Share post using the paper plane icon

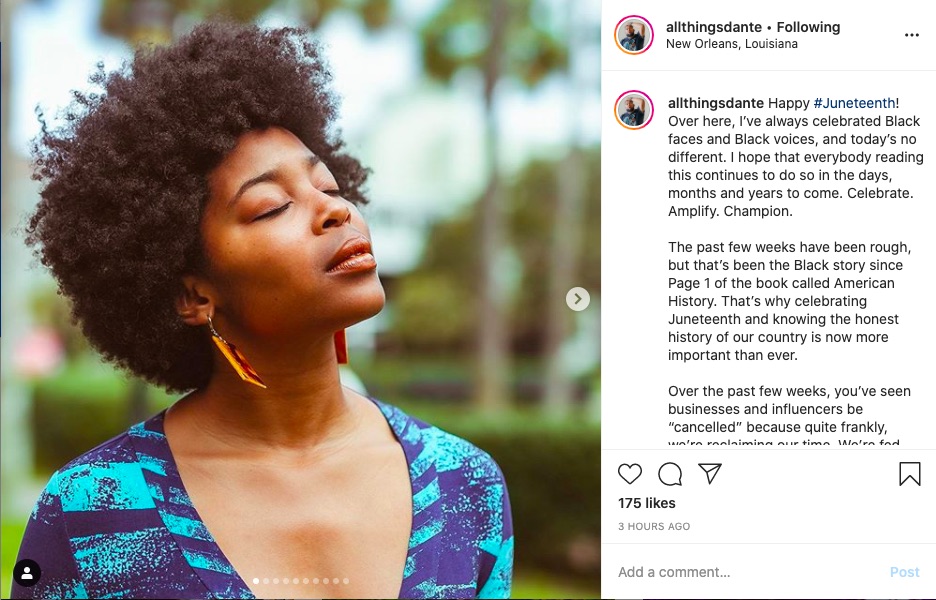coord(710,473)
